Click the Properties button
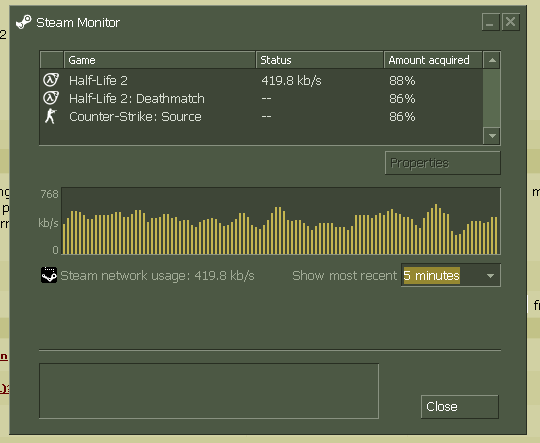540x443 pixels. [443, 163]
